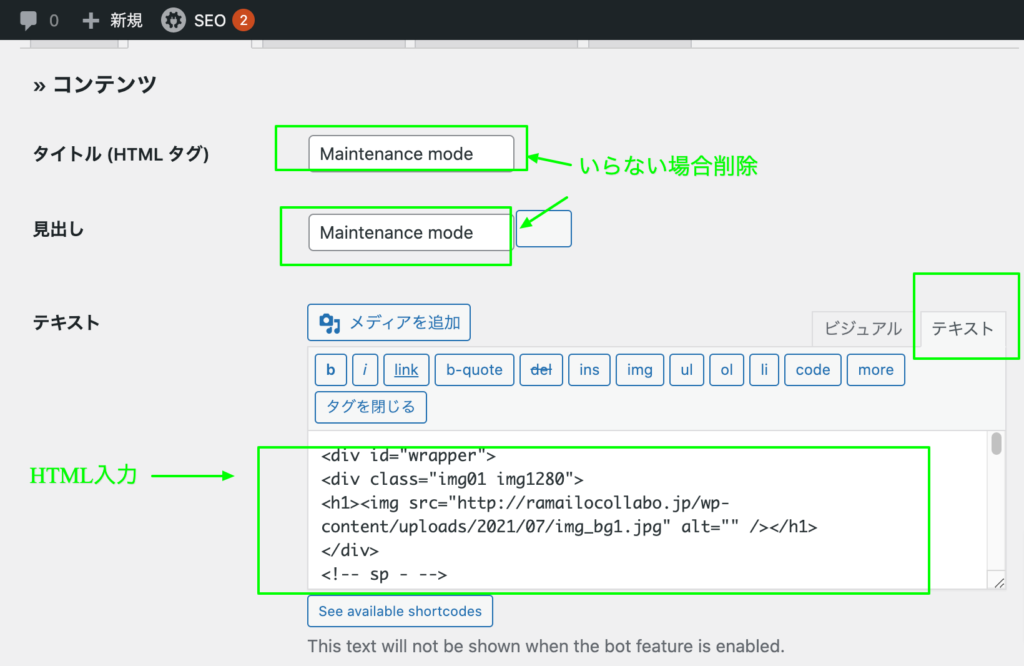Click the 'タイトル (HTML タグ)' field label

(x=121, y=154)
